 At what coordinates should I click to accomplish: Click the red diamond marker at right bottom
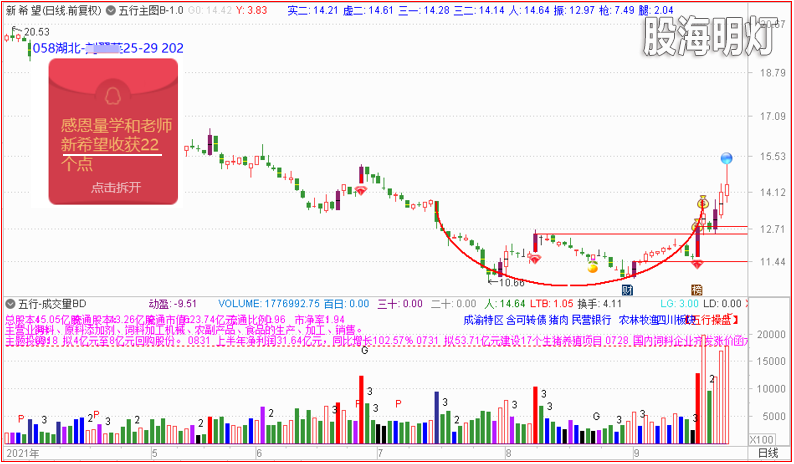point(697,263)
